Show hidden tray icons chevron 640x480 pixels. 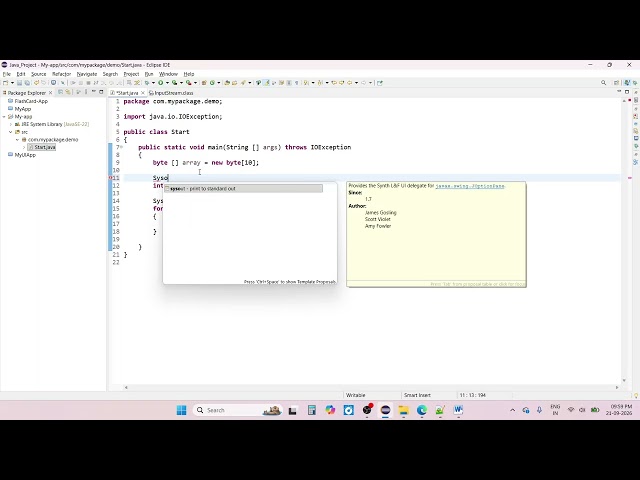pos(513,410)
